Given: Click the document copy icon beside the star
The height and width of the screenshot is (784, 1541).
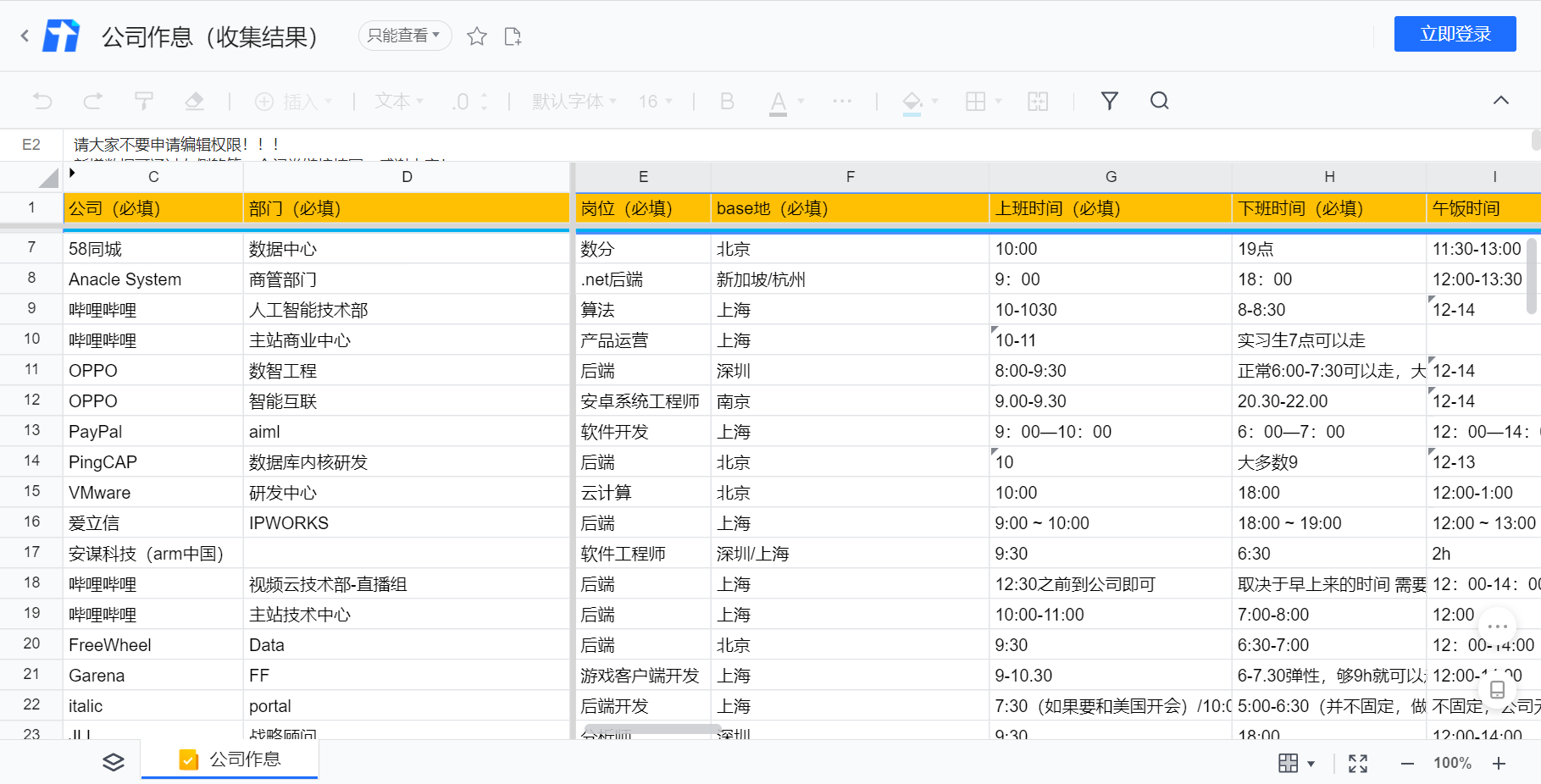Looking at the screenshot, I should pos(513,36).
